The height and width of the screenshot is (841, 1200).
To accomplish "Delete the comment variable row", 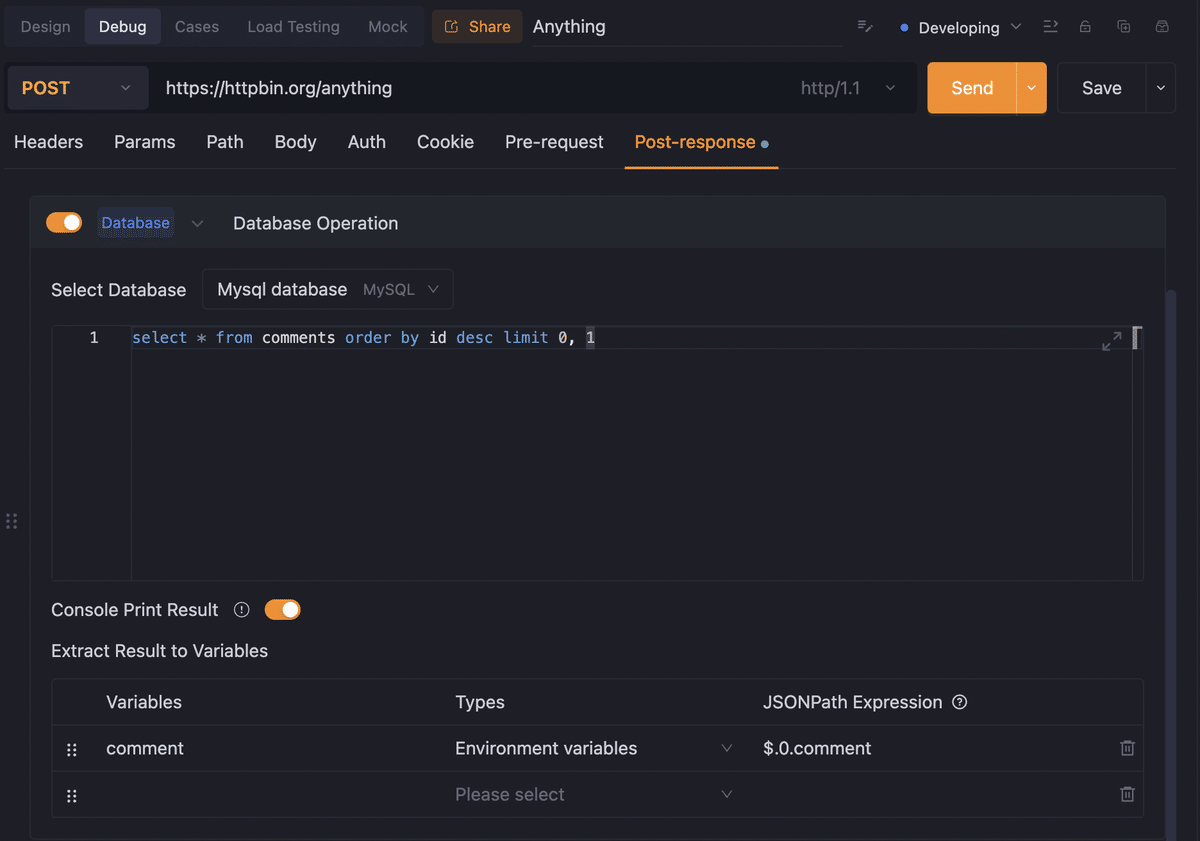I will 1127,748.
